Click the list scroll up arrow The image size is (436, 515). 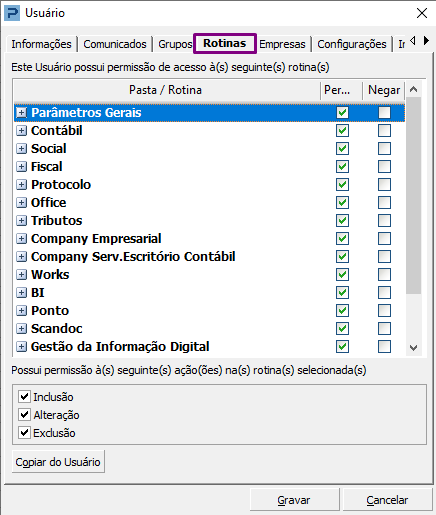pos(414,89)
